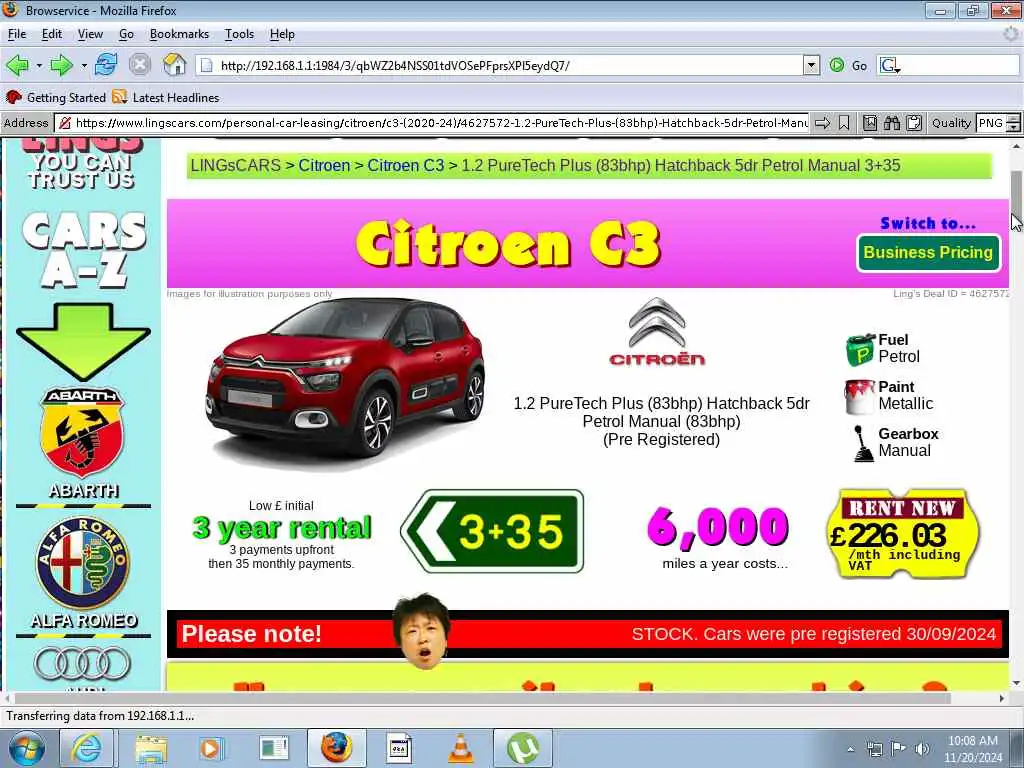Screen dimensions: 1024x768
Task: Click the Firefox Forward arrow button
Action: point(61,65)
